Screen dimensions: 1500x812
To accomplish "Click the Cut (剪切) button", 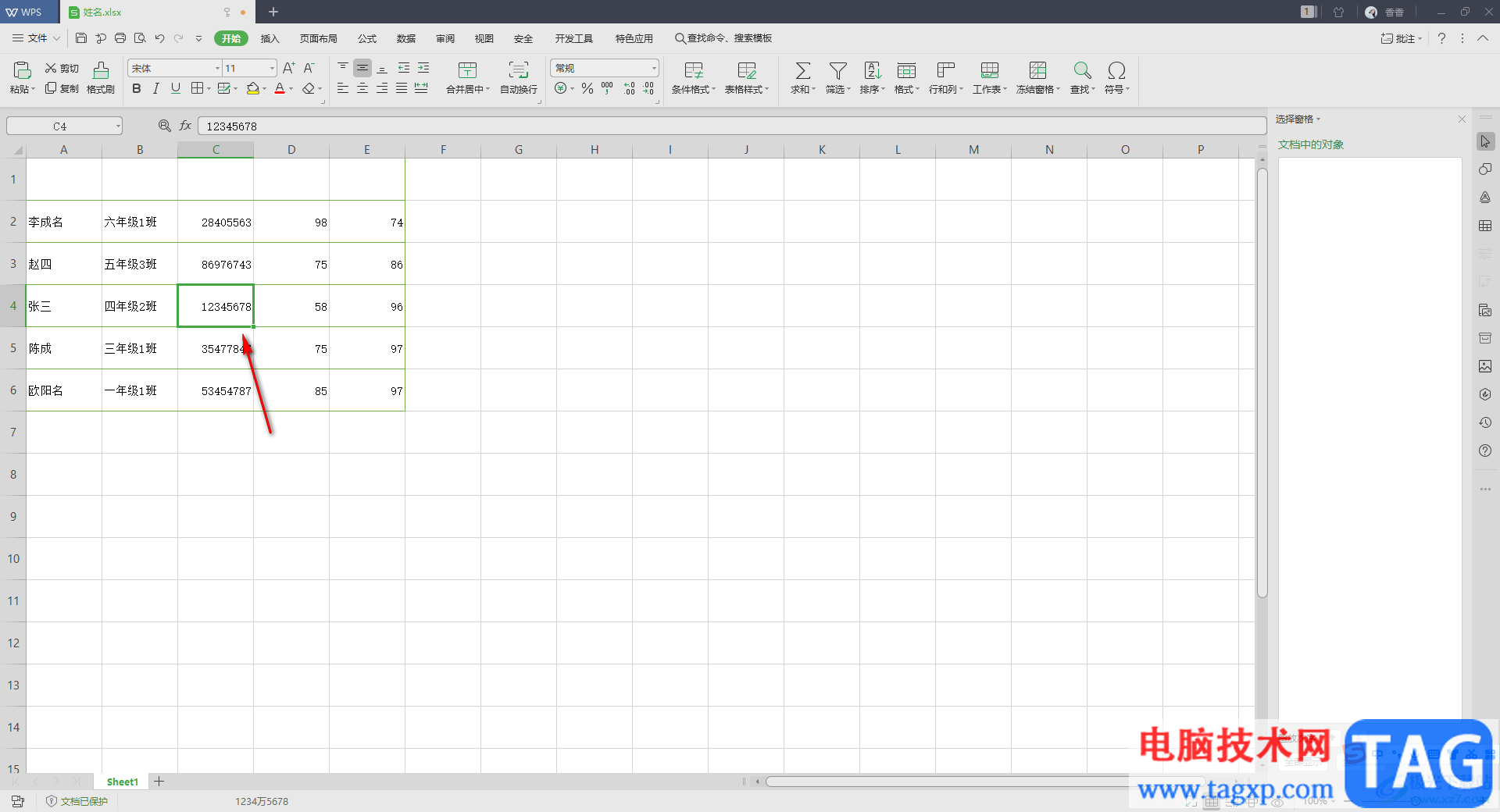I will pyautogui.click(x=62, y=69).
